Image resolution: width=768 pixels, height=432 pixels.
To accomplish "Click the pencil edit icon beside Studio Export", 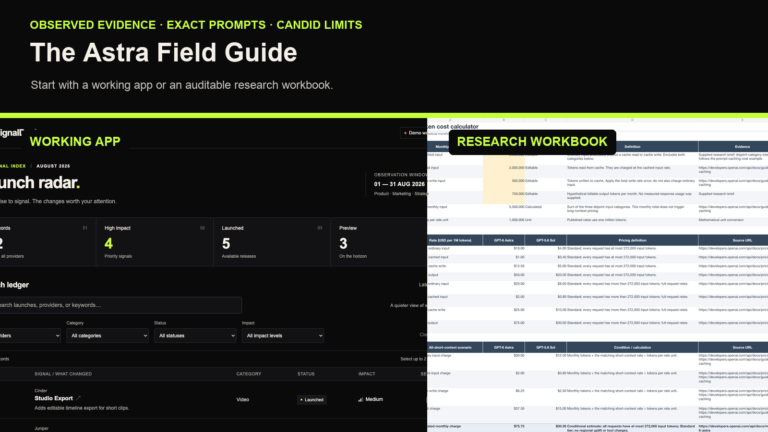I will click(x=78, y=398).
